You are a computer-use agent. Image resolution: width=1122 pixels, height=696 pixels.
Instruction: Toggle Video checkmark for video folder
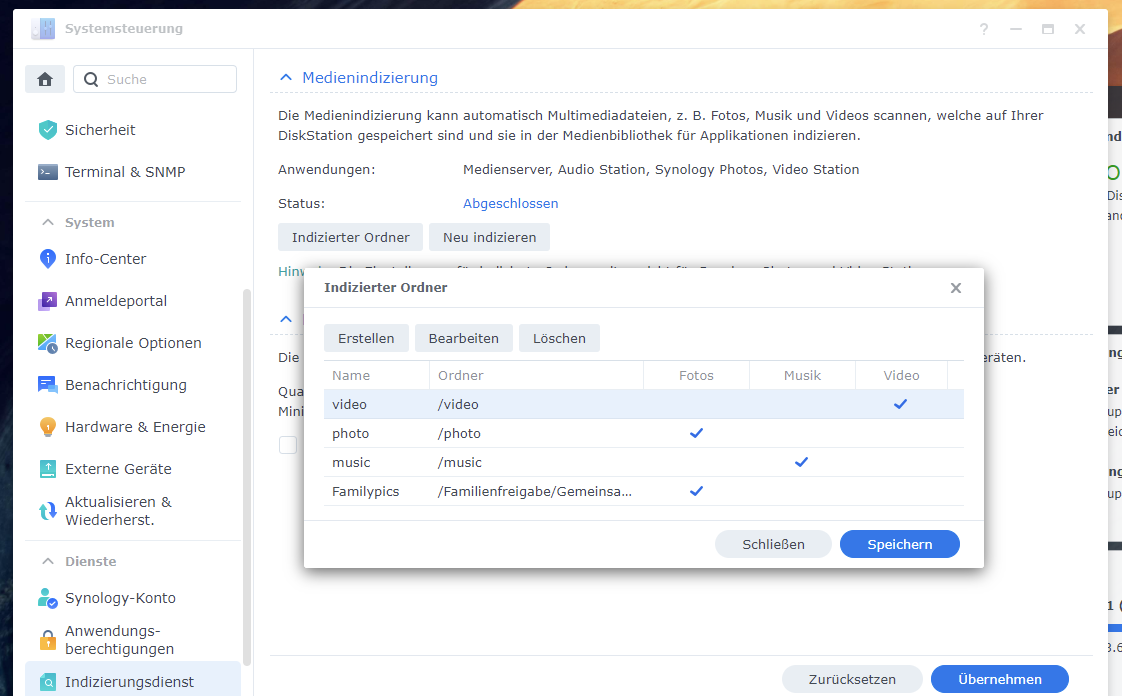pos(900,404)
